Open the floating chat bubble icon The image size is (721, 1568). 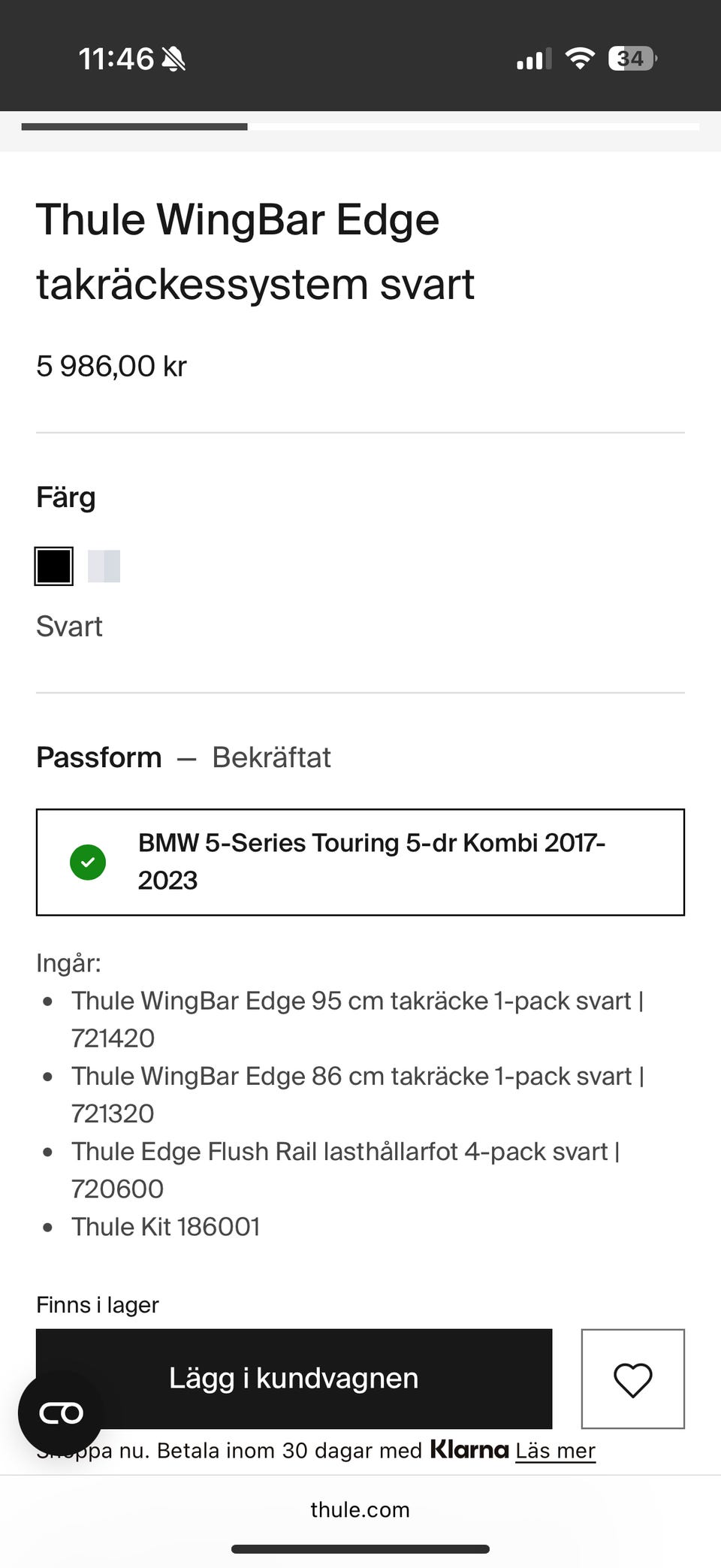60,1413
